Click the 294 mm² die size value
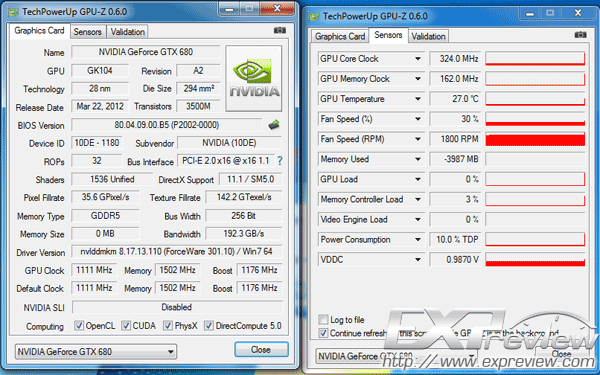The image size is (600, 375). 199,88
